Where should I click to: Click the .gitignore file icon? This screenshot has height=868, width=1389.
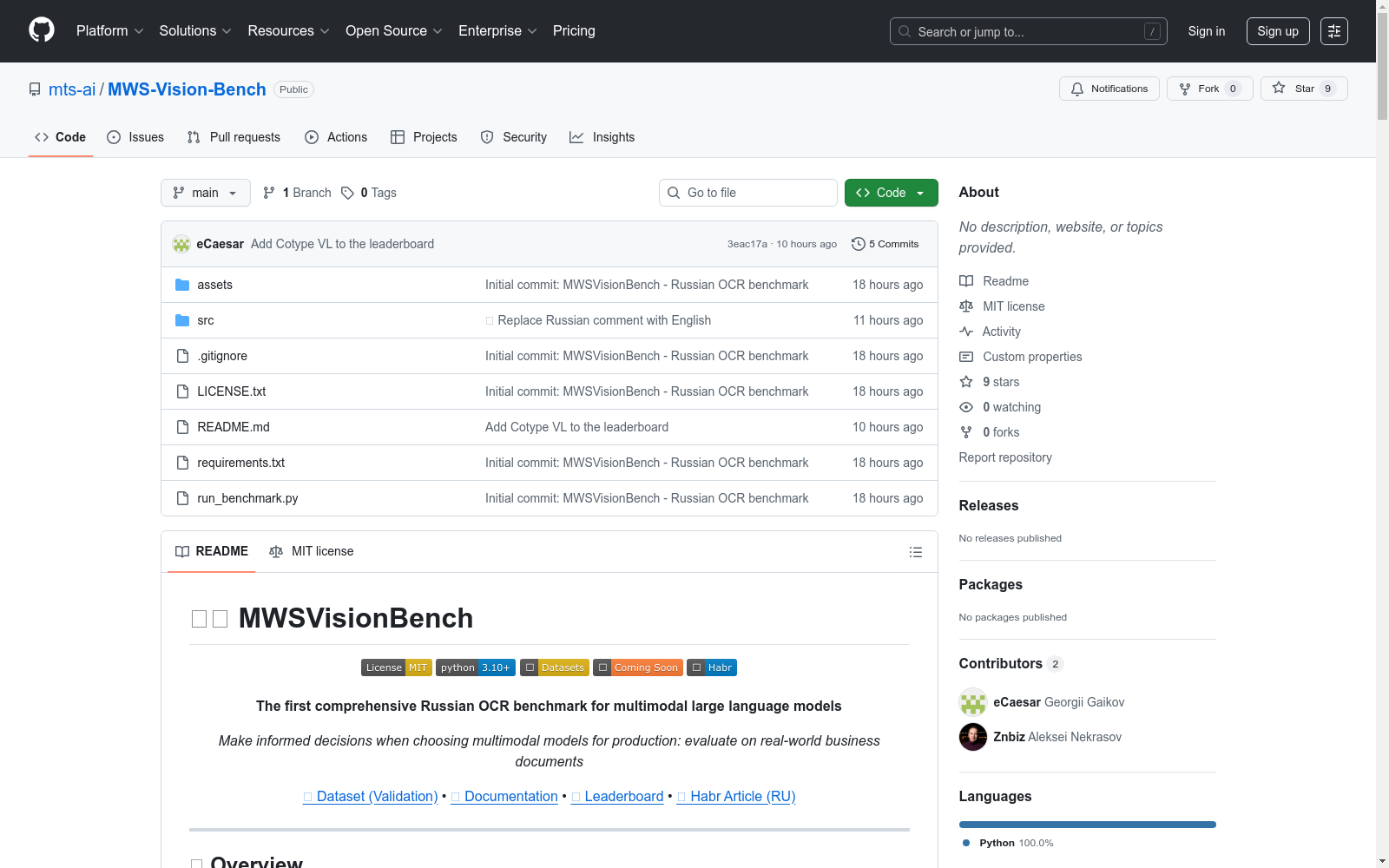(182, 356)
